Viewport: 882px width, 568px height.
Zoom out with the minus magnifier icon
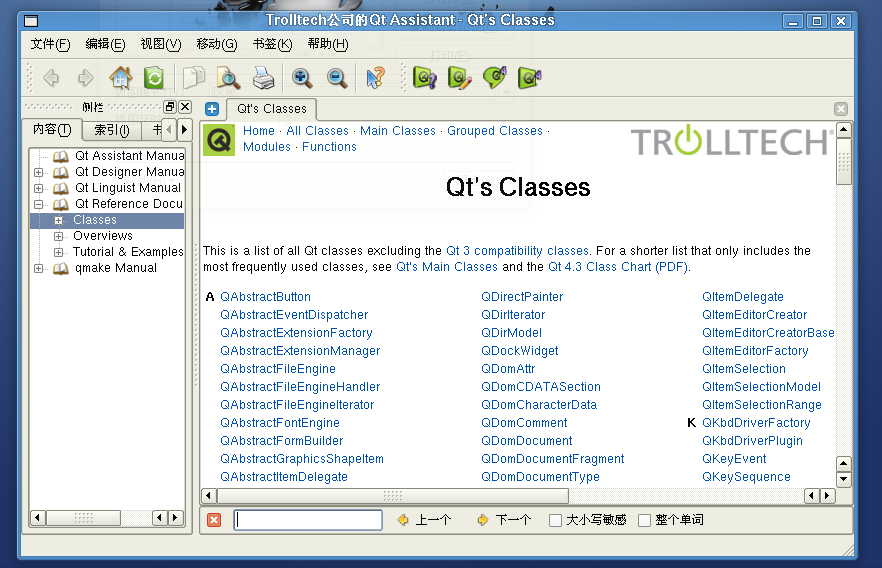[x=337, y=78]
